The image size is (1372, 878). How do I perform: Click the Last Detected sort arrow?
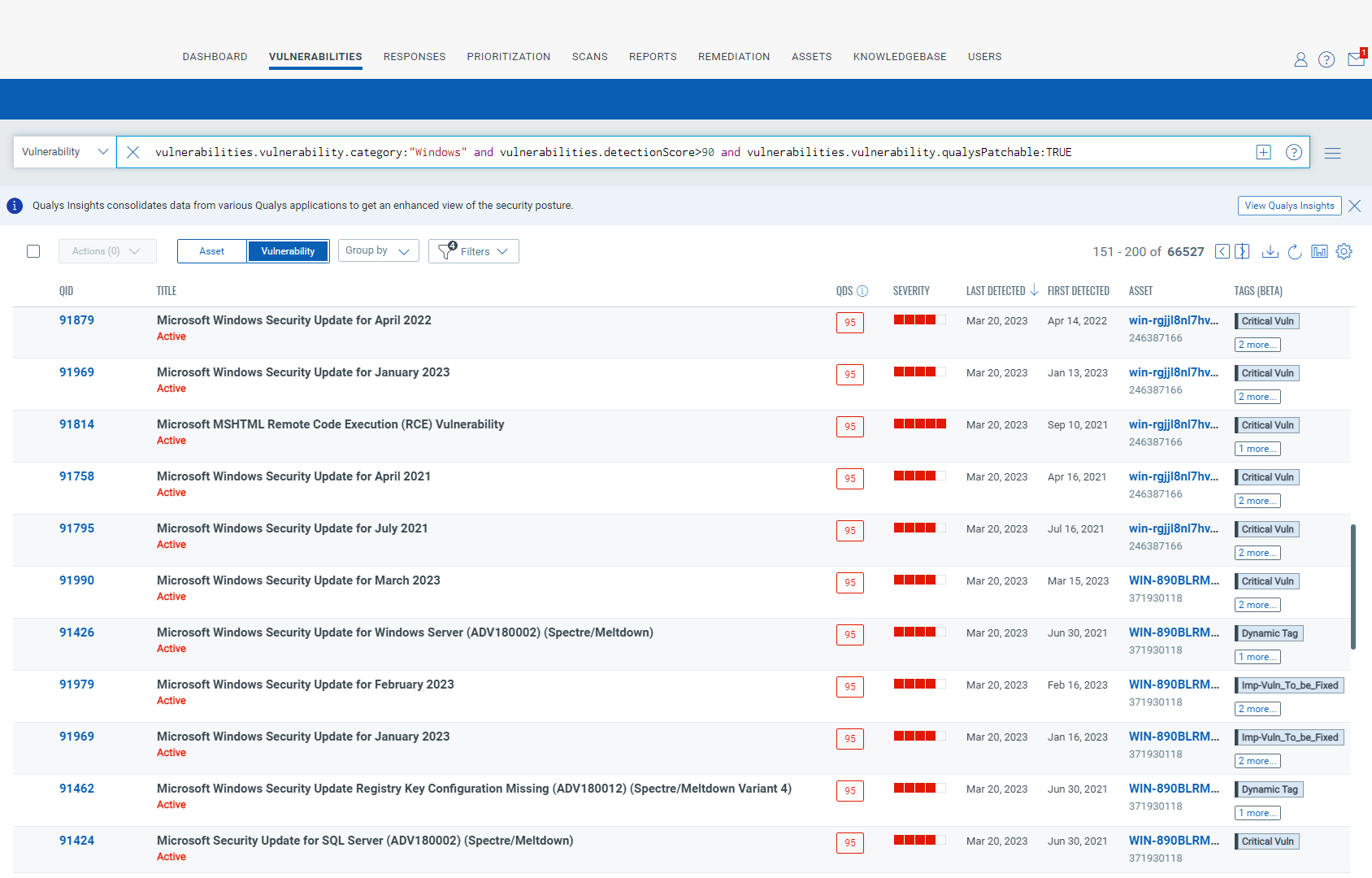(1034, 290)
